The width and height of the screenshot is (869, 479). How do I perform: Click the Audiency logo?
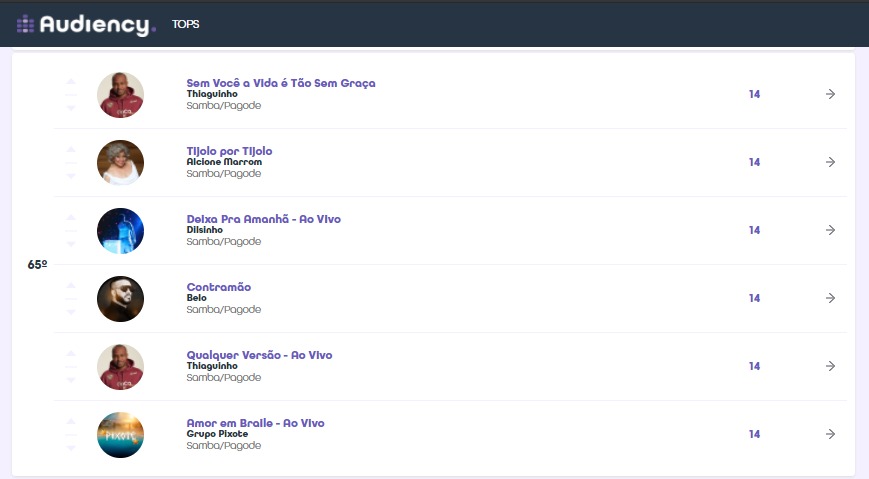[86, 24]
